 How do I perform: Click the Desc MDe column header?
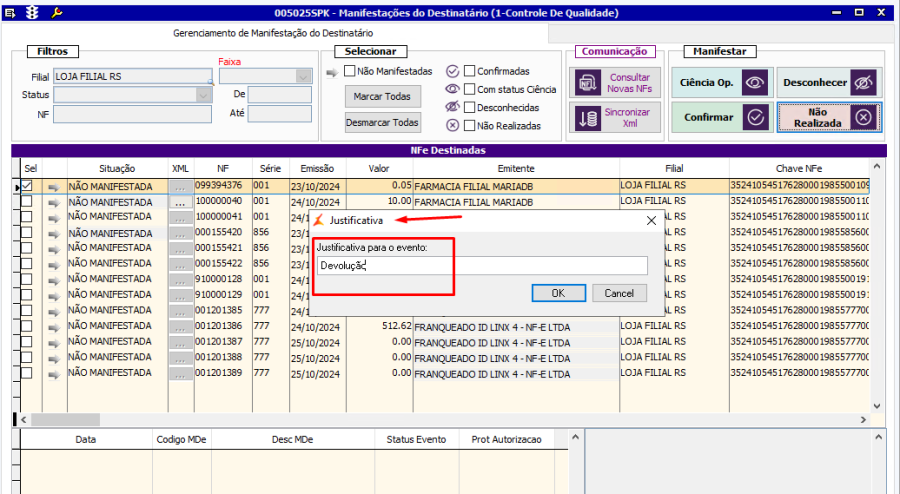coord(293,439)
